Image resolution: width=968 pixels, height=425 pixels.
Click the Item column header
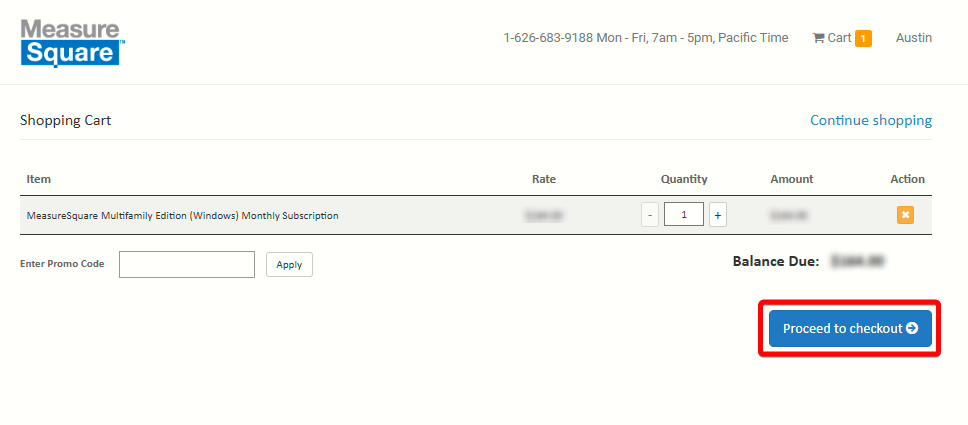click(38, 179)
